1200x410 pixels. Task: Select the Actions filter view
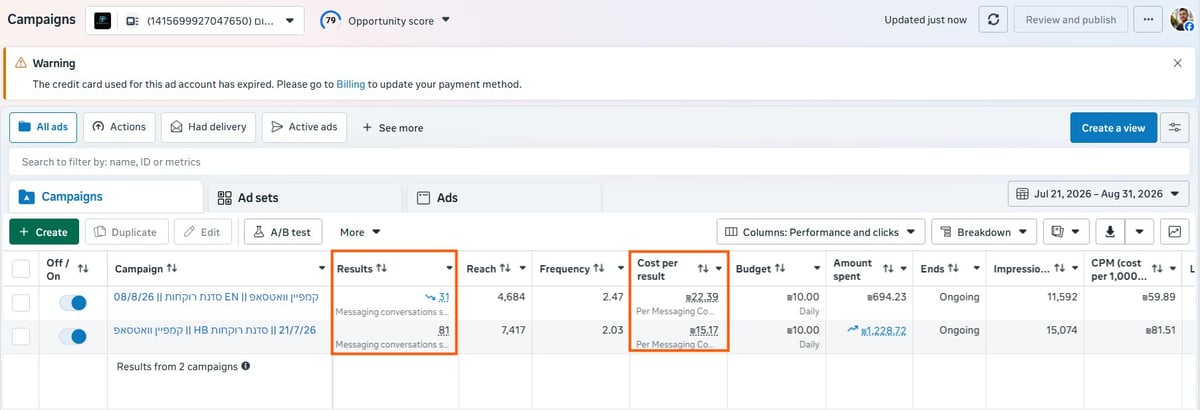coord(119,127)
